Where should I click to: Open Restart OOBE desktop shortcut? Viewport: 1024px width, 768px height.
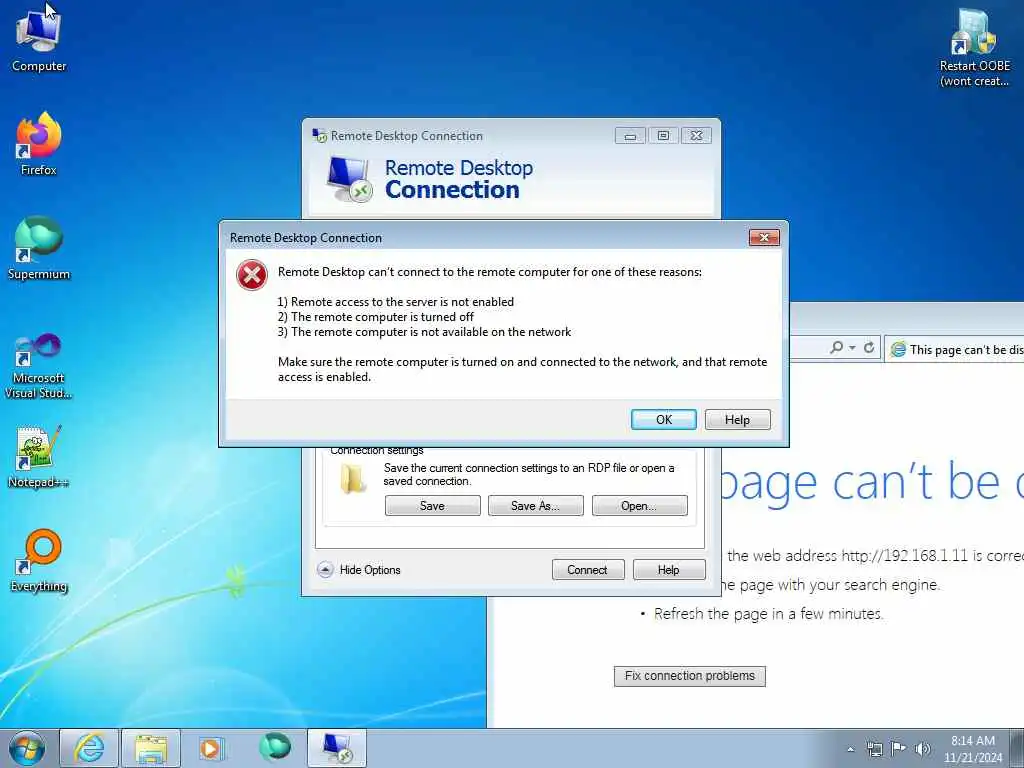[974, 48]
